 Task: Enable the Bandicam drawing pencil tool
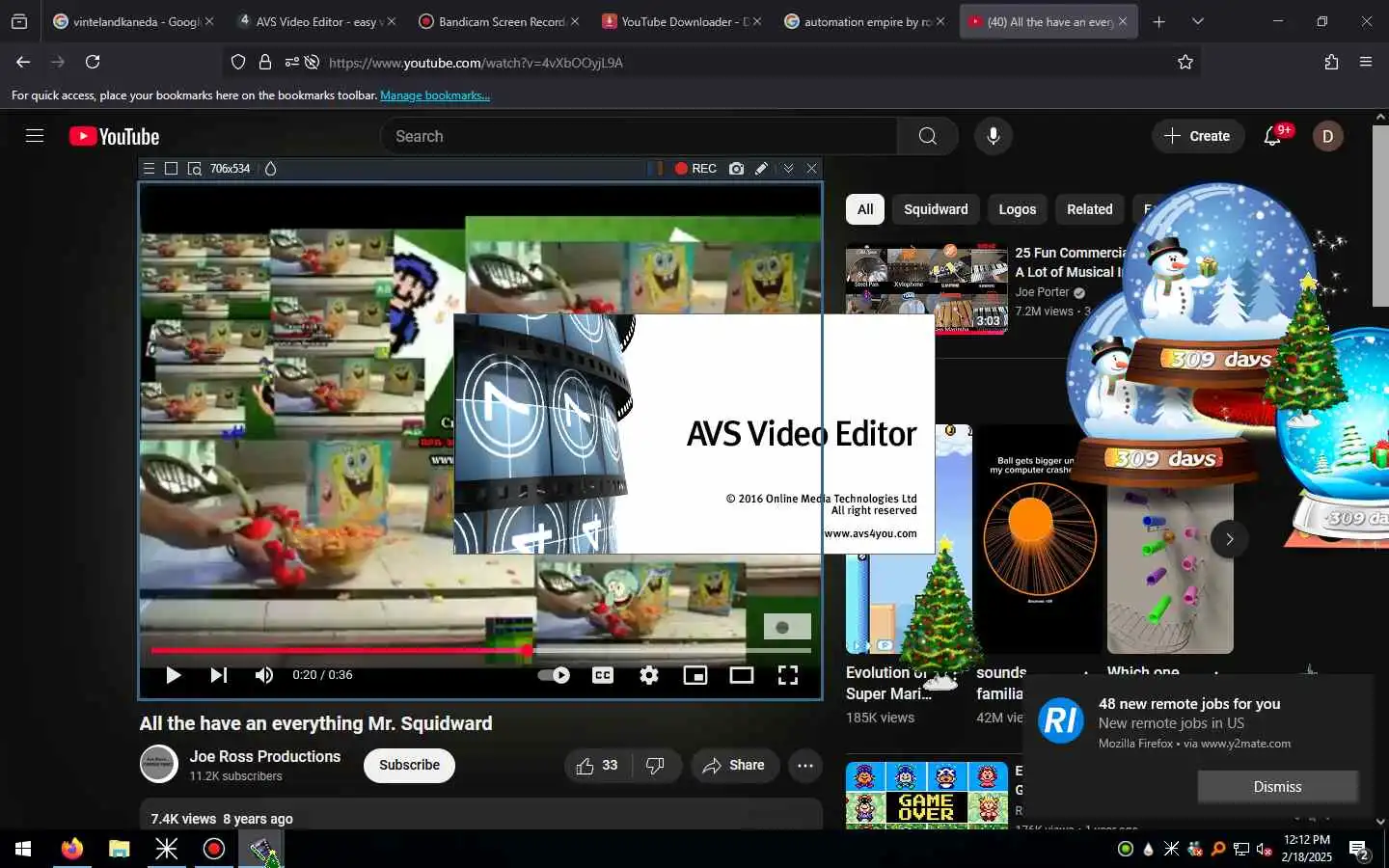click(x=762, y=168)
